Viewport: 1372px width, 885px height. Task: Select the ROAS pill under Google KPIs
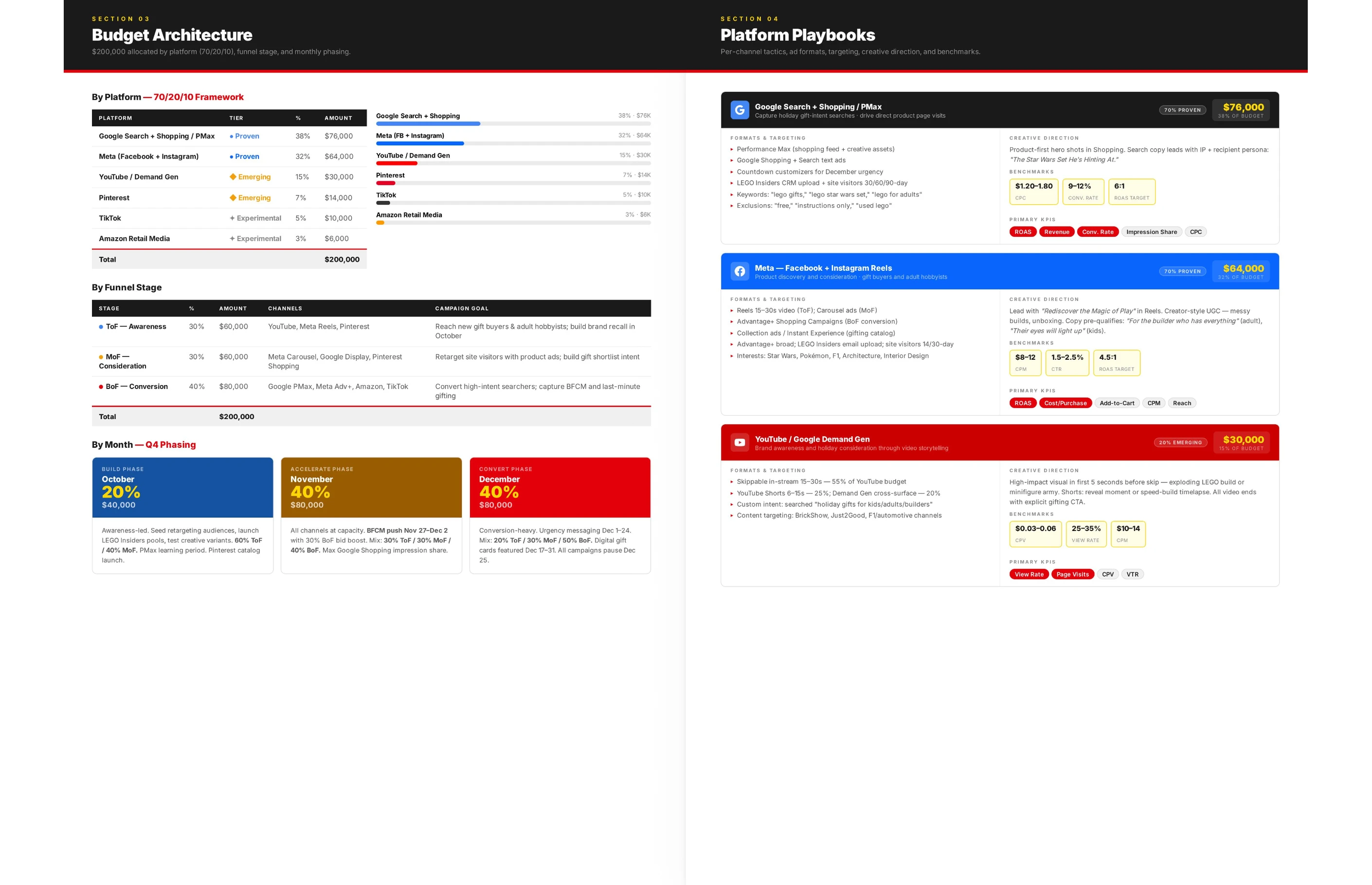1022,232
